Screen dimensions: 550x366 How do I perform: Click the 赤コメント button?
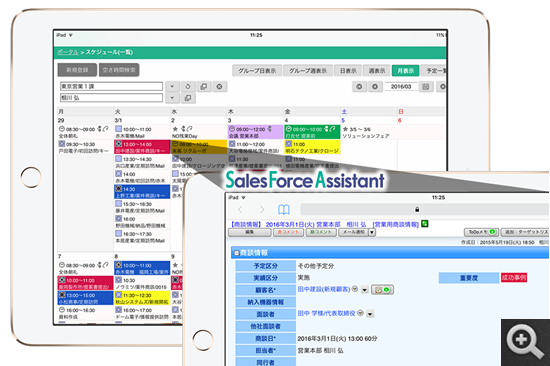(288, 232)
